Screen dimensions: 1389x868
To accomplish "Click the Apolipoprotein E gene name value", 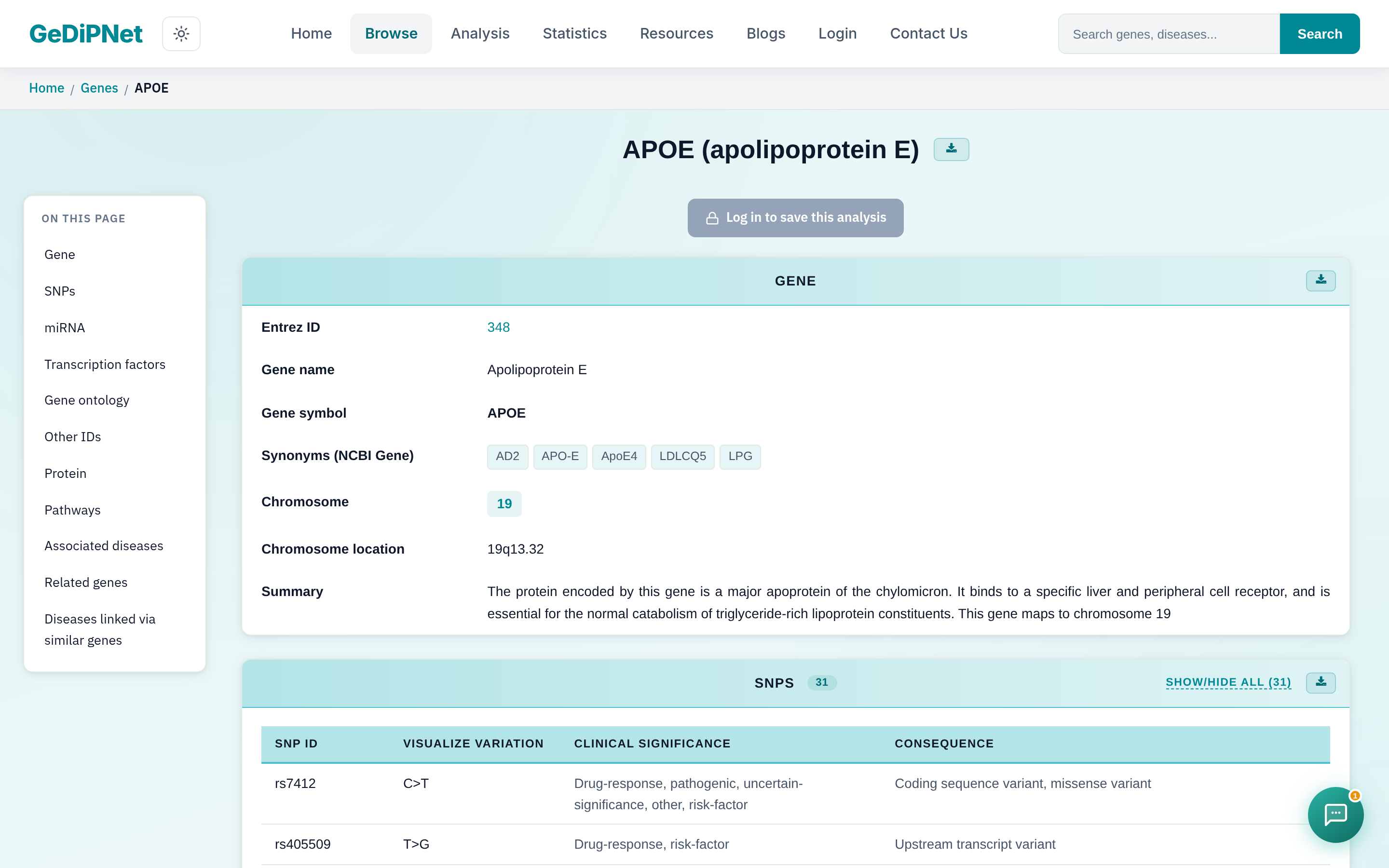I will [x=537, y=370].
